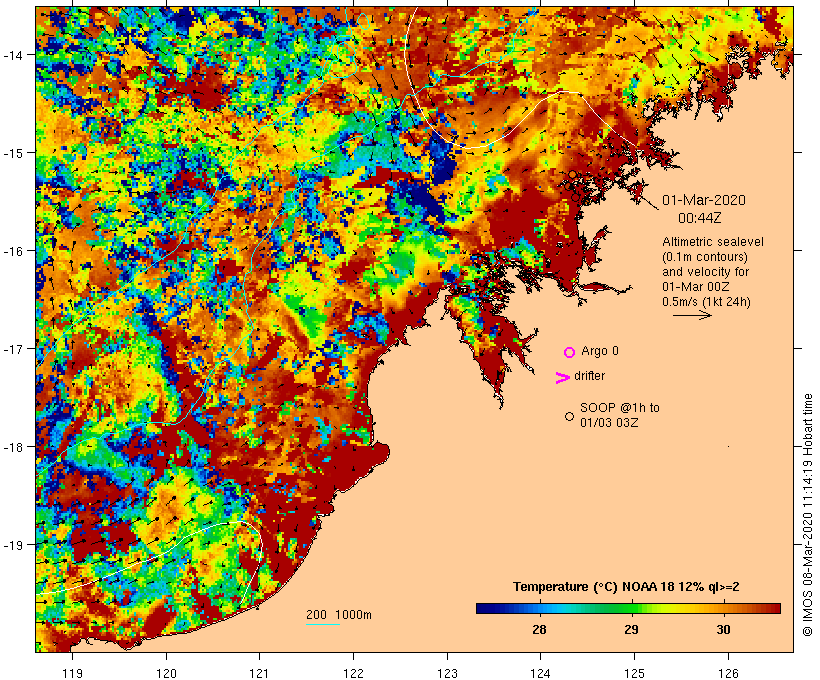Screen dimensions: 820x680
Task: Click the longitude label 123
Action: tap(447, 673)
